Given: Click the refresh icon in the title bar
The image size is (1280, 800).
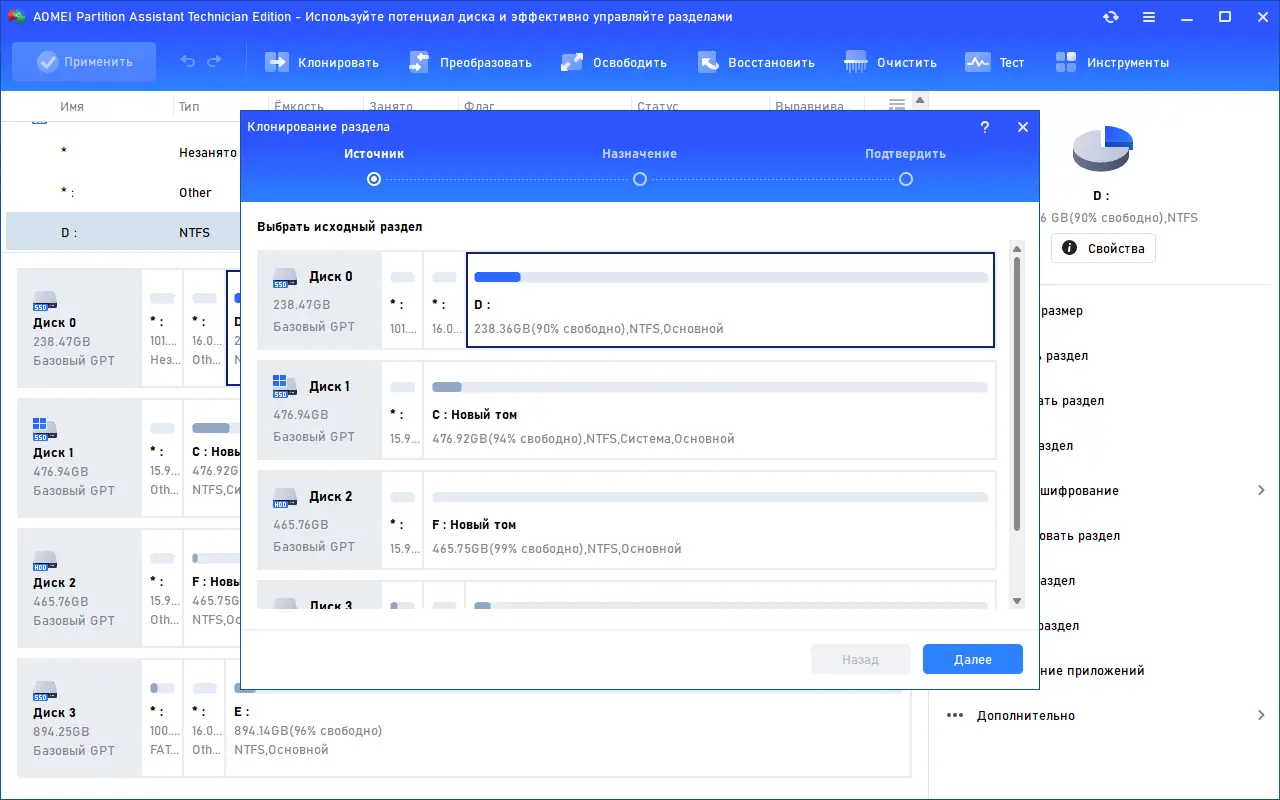Looking at the screenshot, I should pyautogui.click(x=1111, y=17).
